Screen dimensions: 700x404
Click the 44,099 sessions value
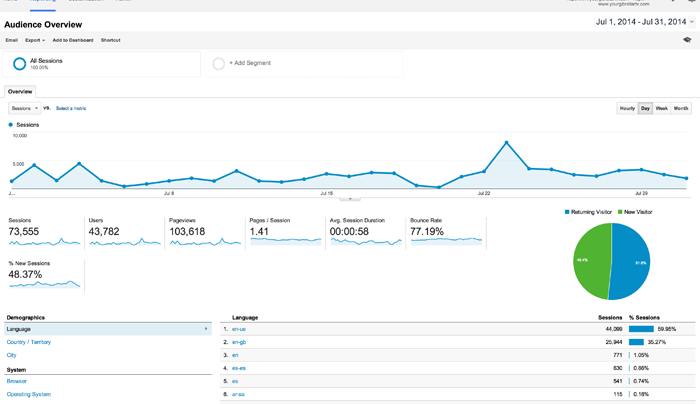614,329
